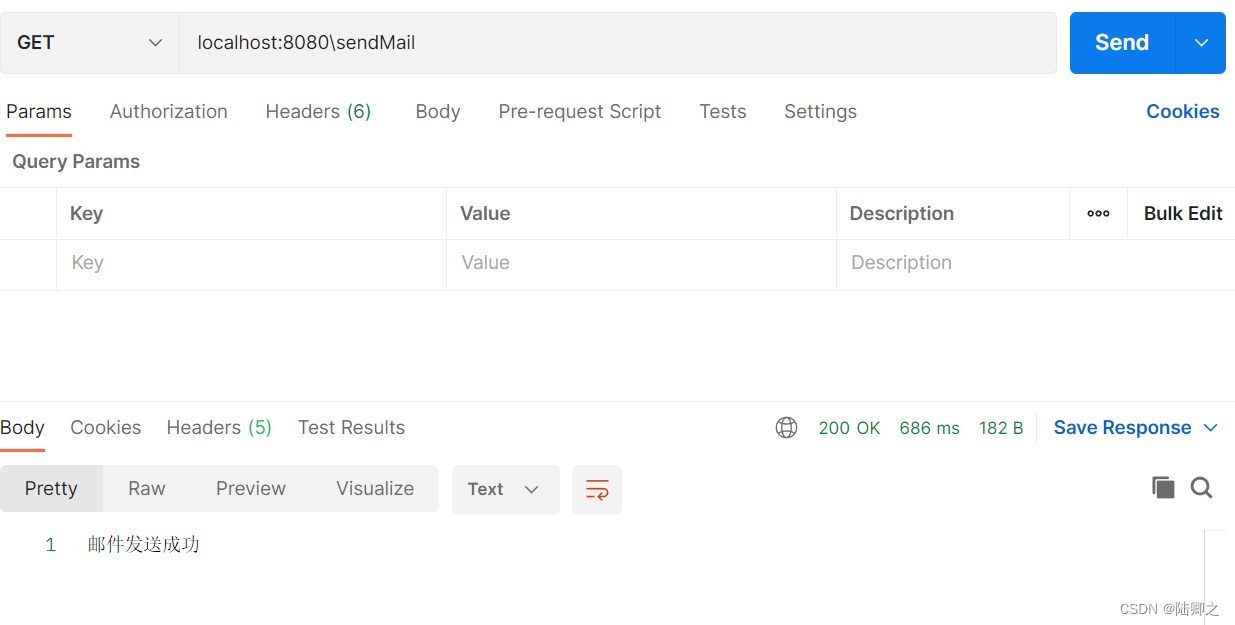
Task: Open the Text response format dropdown
Action: coord(505,490)
